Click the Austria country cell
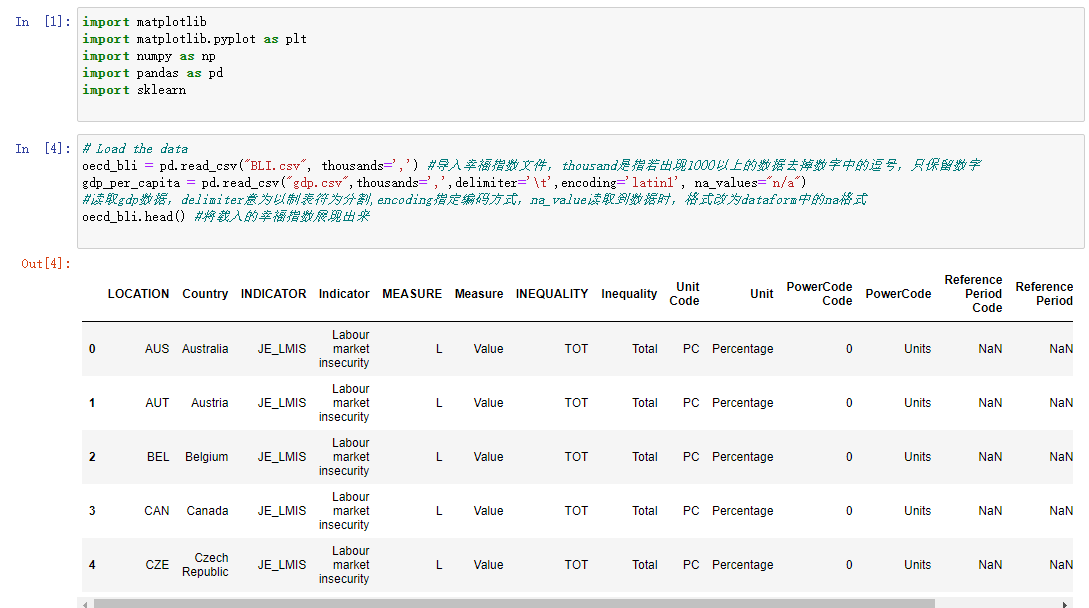This screenshot has height=608, width=1089. point(210,403)
